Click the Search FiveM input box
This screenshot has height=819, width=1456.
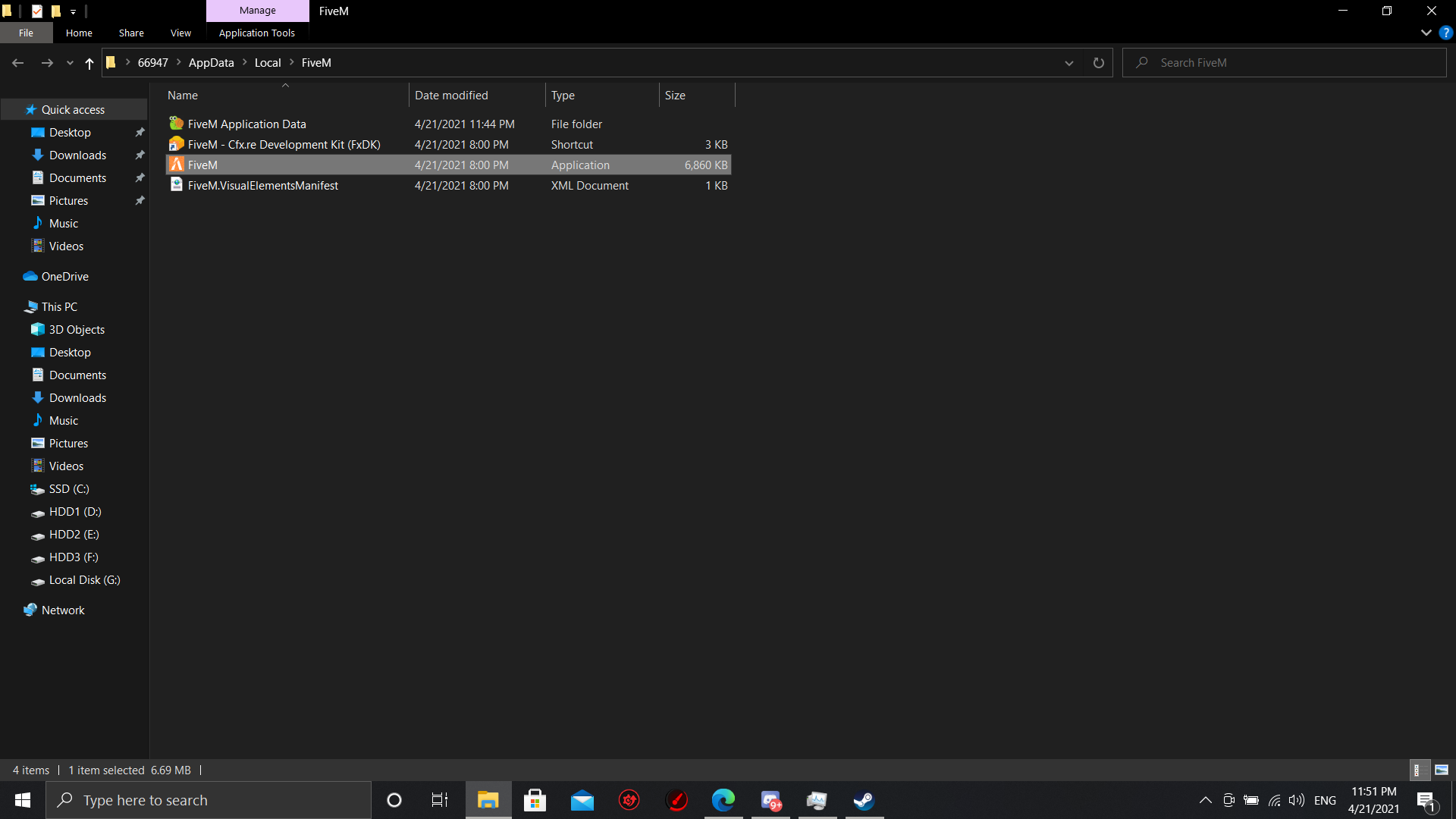coord(1289,63)
